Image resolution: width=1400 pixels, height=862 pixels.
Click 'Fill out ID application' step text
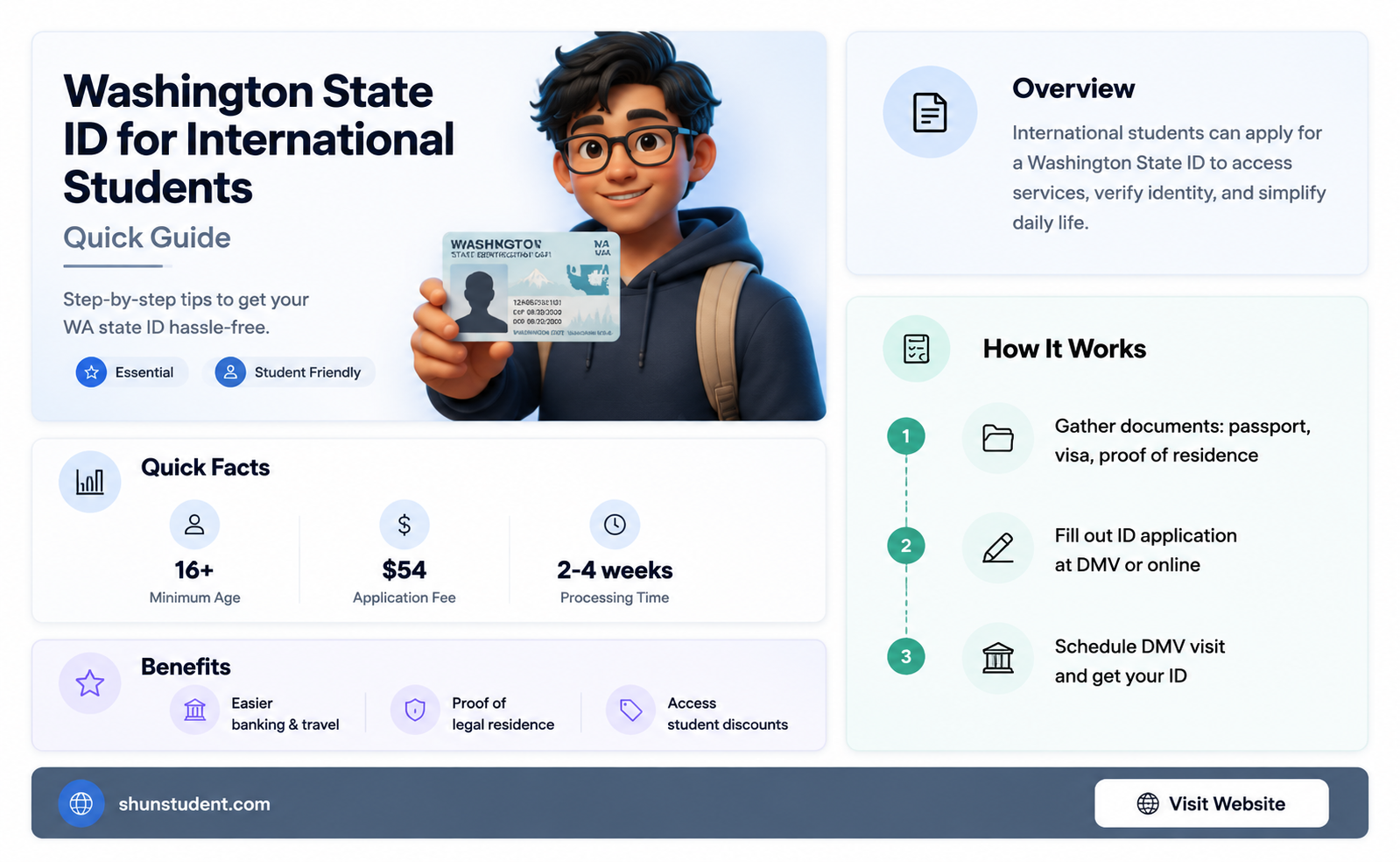(x=1145, y=550)
